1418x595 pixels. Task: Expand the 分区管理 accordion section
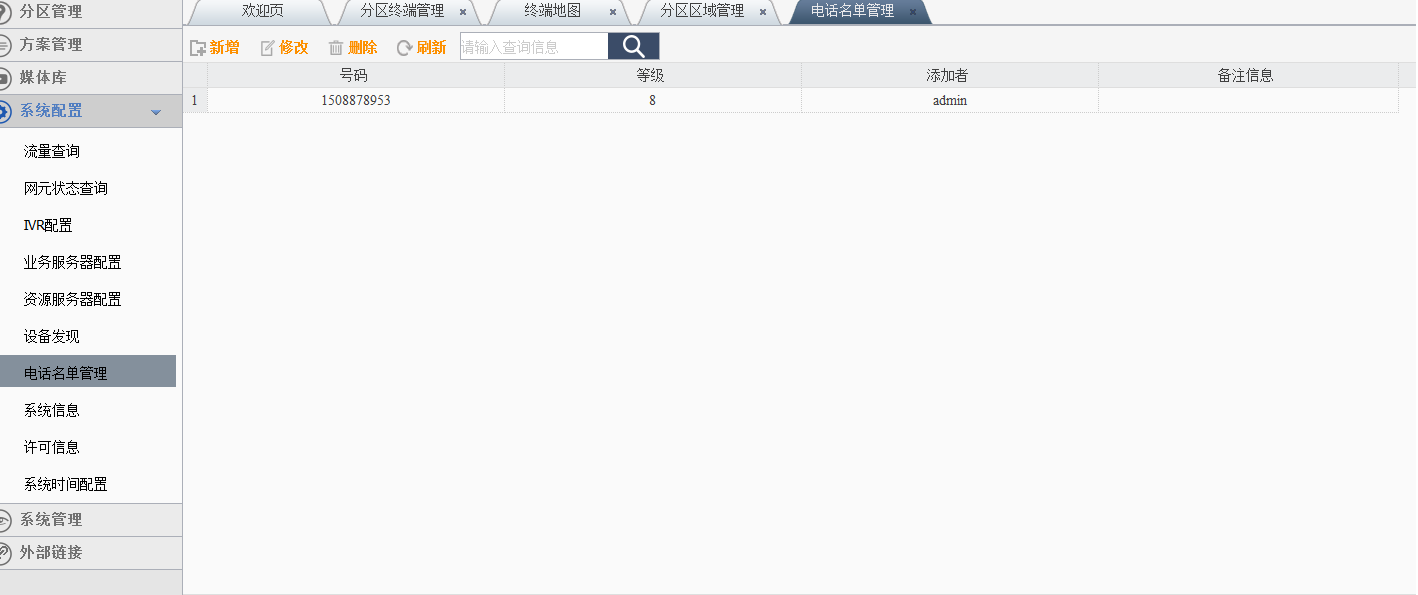click(91, 12)
